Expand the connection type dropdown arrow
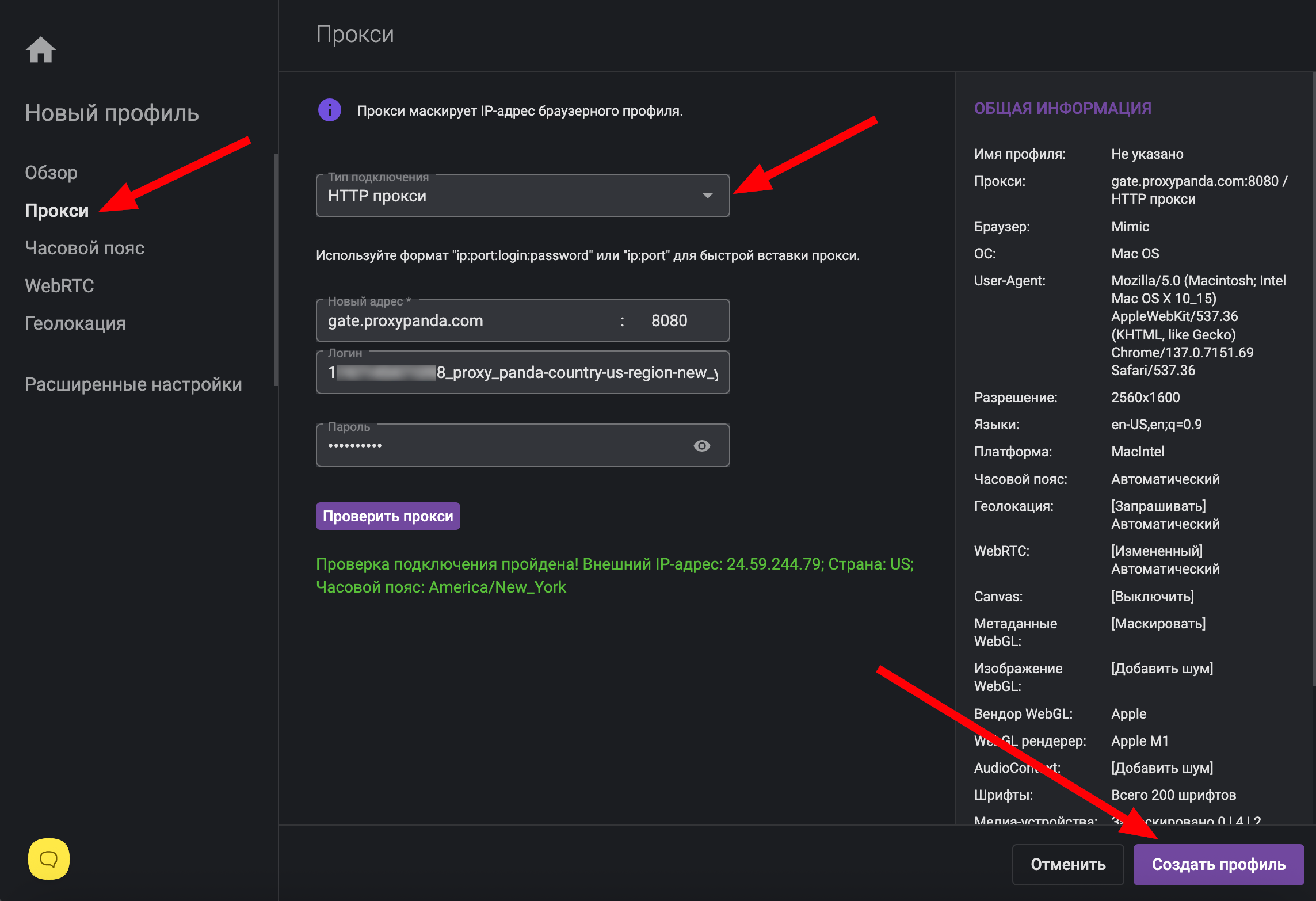 708,196
